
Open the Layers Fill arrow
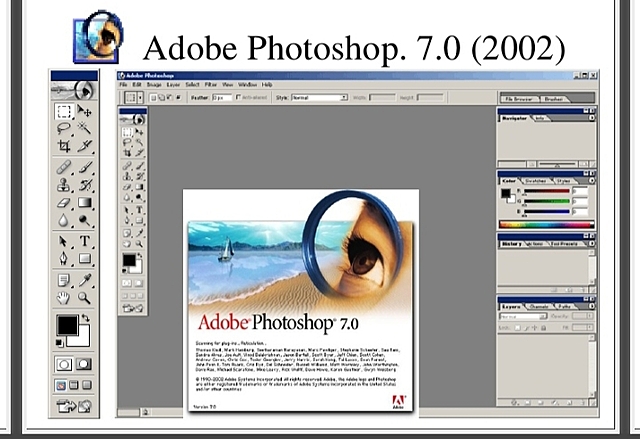pos(590,328)
